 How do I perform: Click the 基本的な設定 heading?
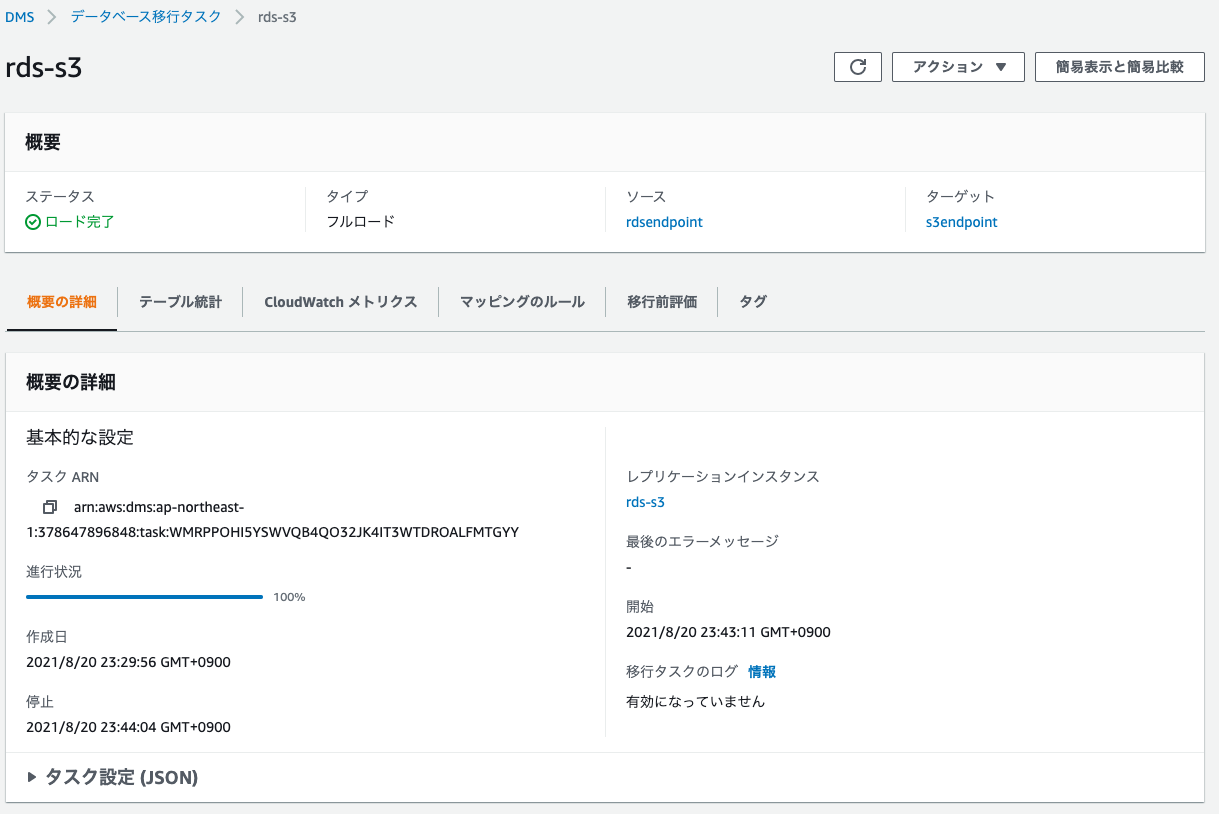pyautogui.click(x=80, y=437)
